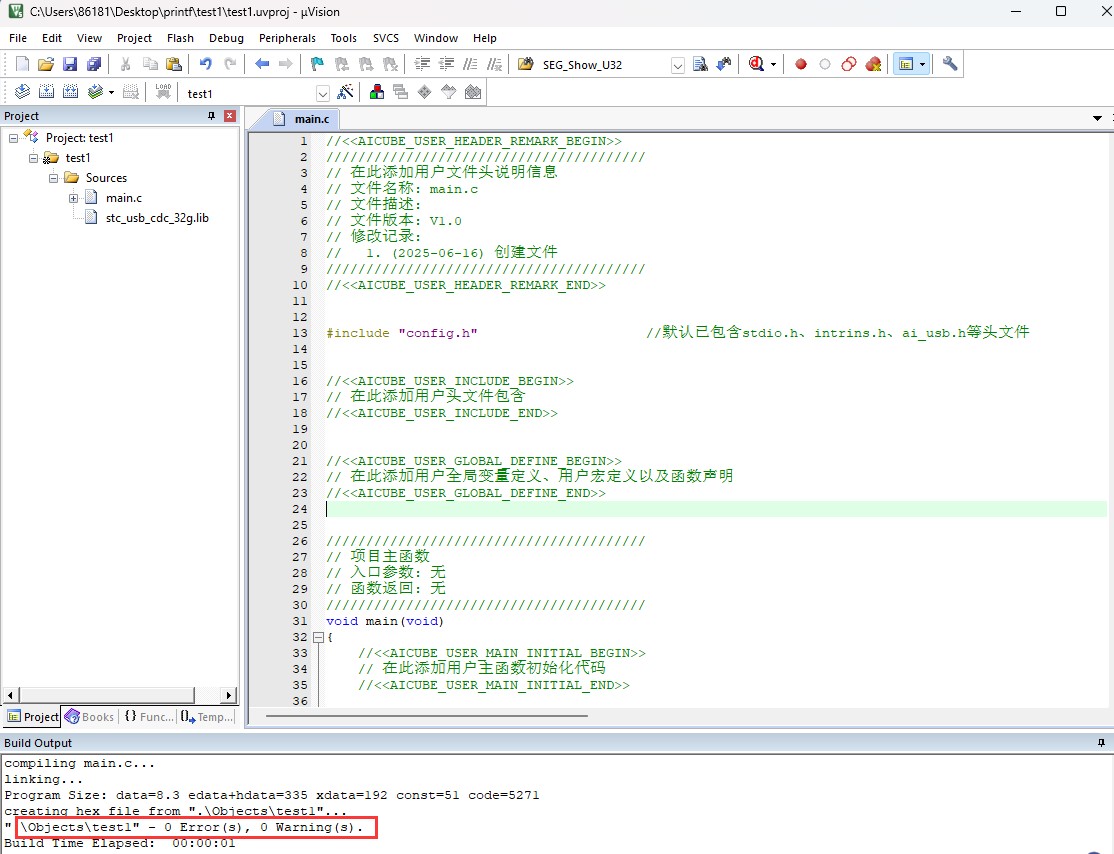Viewport: 1114px width, 854px height.
Task: Click the editor horizontal scrollbar thumb
Action: click(x=426, y=716)
